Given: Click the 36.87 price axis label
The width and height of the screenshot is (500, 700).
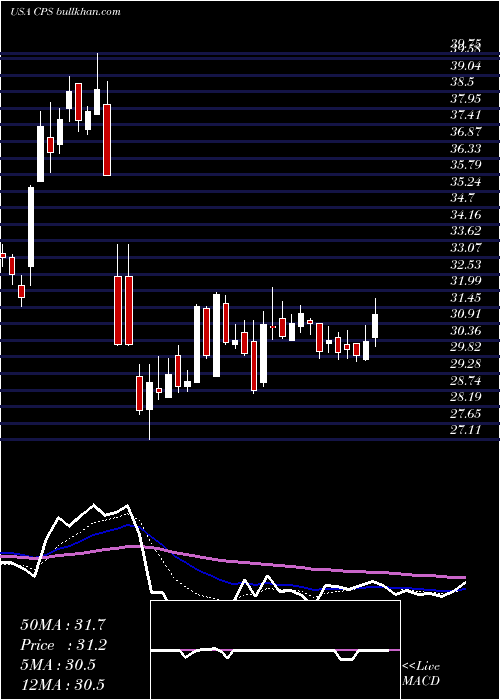Looking at the screenshot, I should pos(466,132).
